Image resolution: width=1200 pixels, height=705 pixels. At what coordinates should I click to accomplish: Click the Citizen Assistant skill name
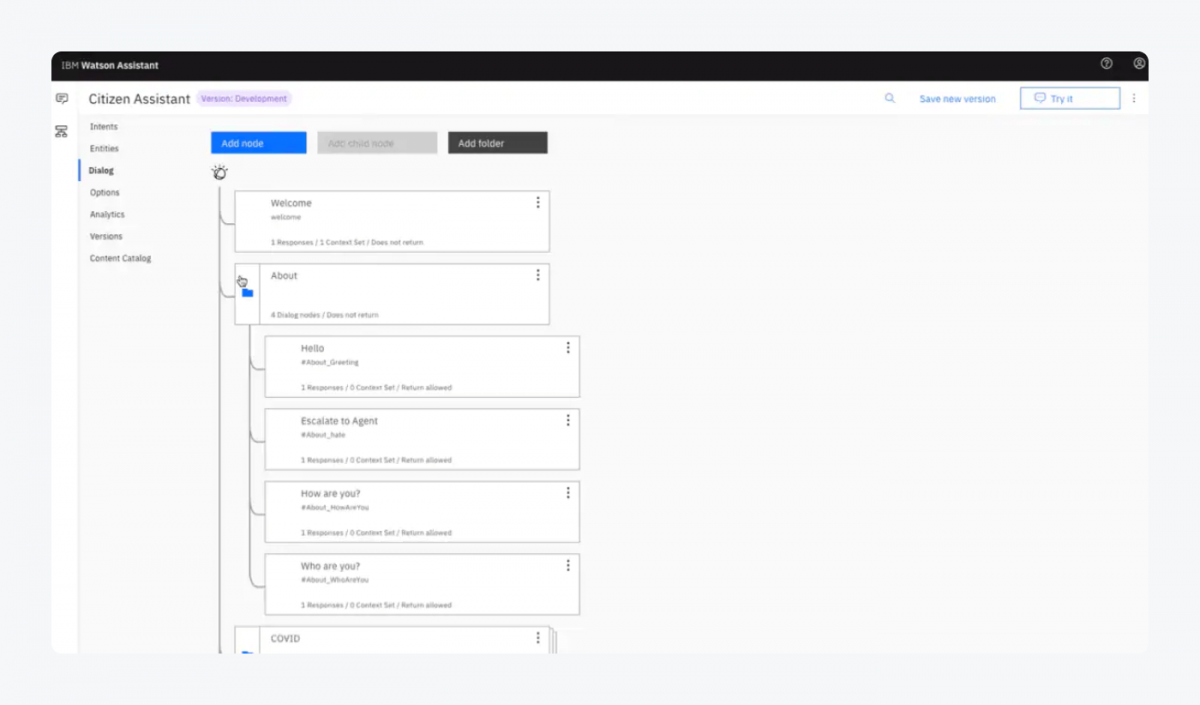pyautogui.click(x=139, y=99)
